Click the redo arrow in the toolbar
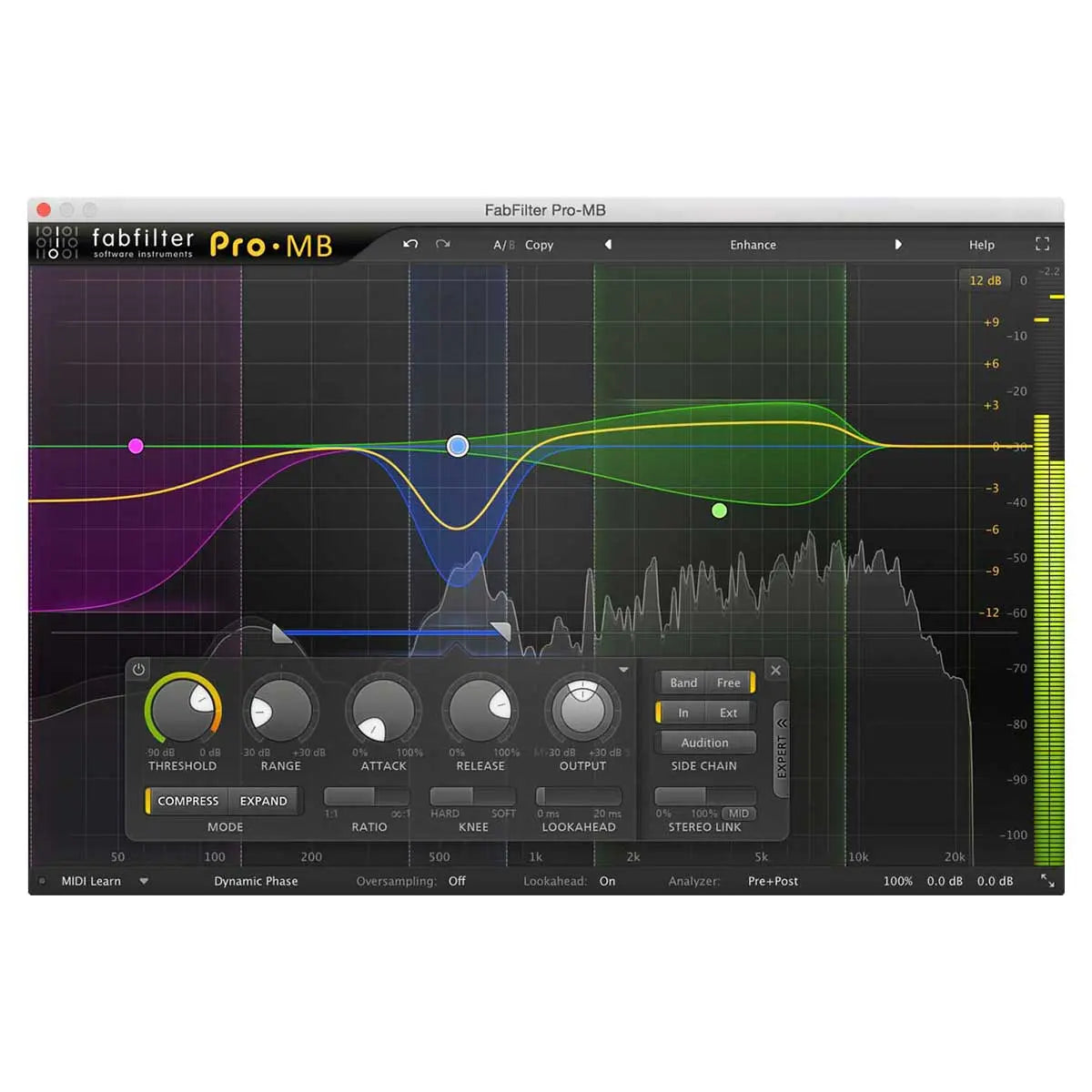Viewport: 1092px width, 1092px height. pos(442,245)
